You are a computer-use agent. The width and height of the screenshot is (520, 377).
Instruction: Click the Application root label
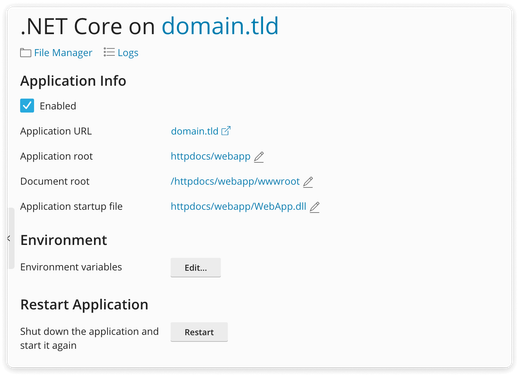(x=56, y=156)
